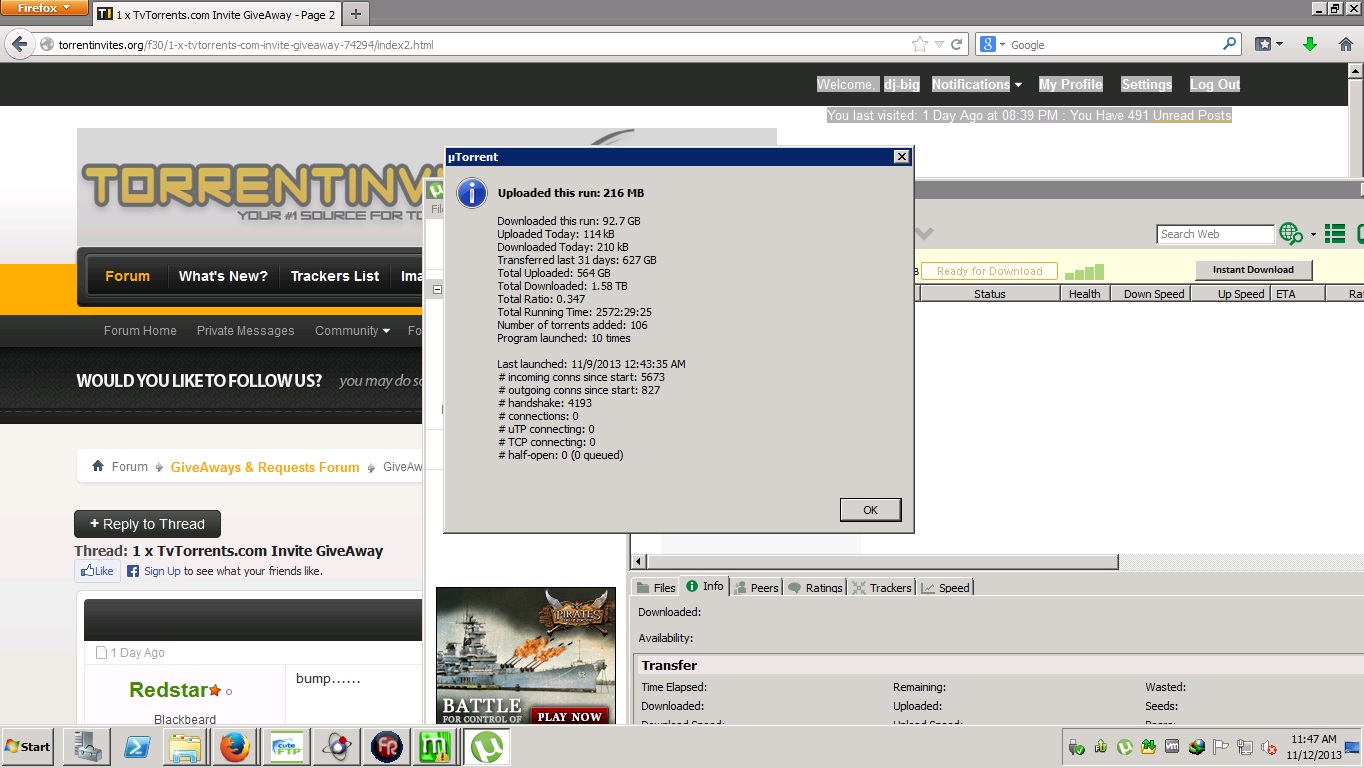This screenshot has width=1364, height=768.
Task: Open the What's New? navigation tab
Action: click(223, 276)
